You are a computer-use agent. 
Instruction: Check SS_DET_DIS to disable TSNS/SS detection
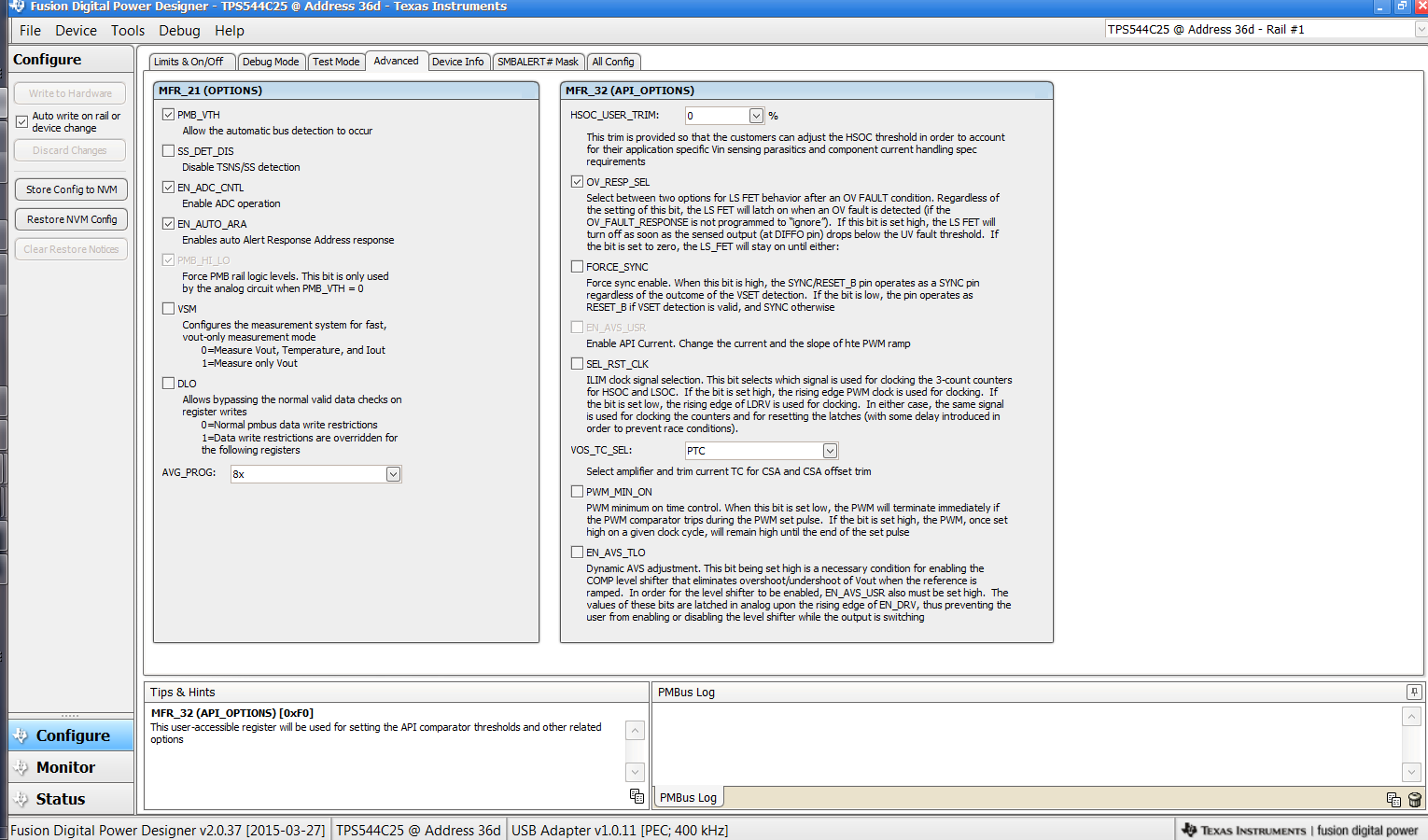(168, 150)
